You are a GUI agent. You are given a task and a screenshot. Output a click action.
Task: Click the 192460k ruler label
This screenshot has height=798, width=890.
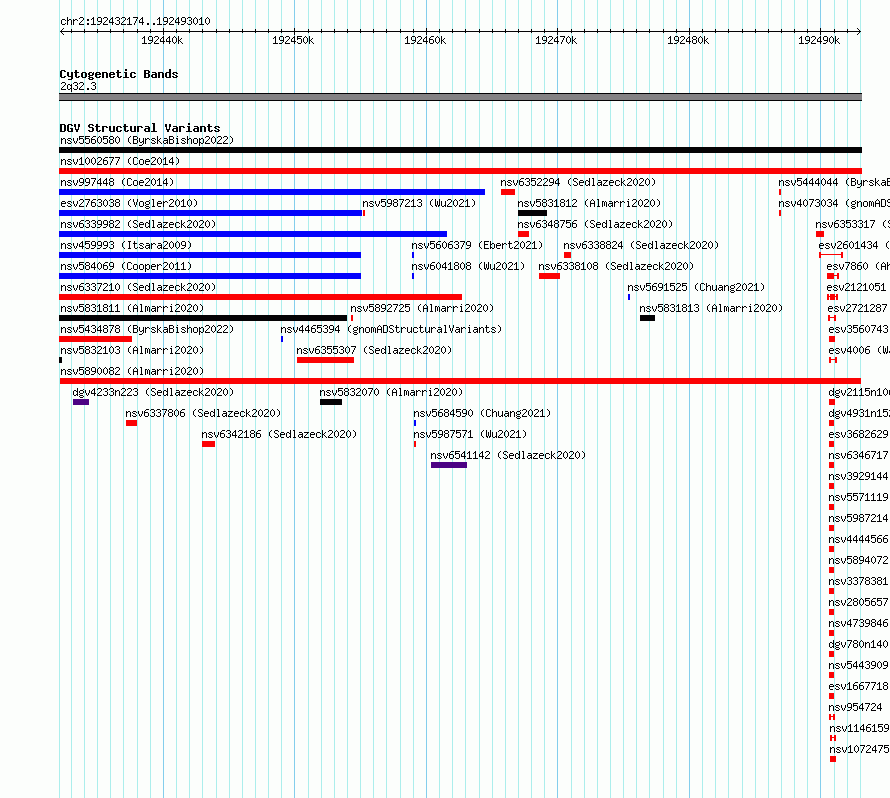tap(425, 40)
